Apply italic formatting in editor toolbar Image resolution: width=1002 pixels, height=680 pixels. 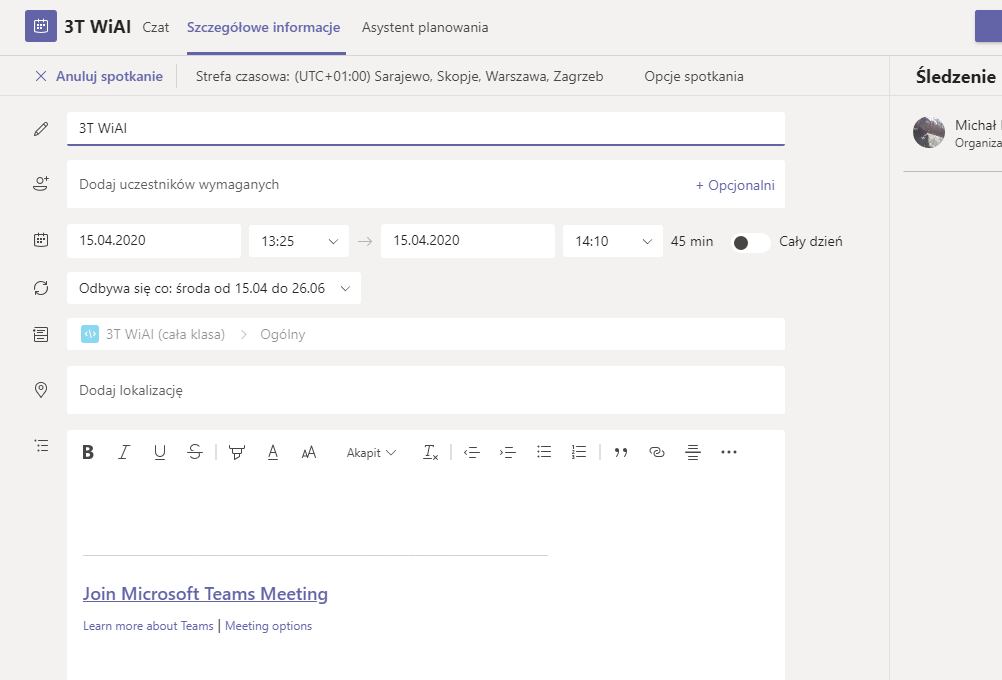124,452
